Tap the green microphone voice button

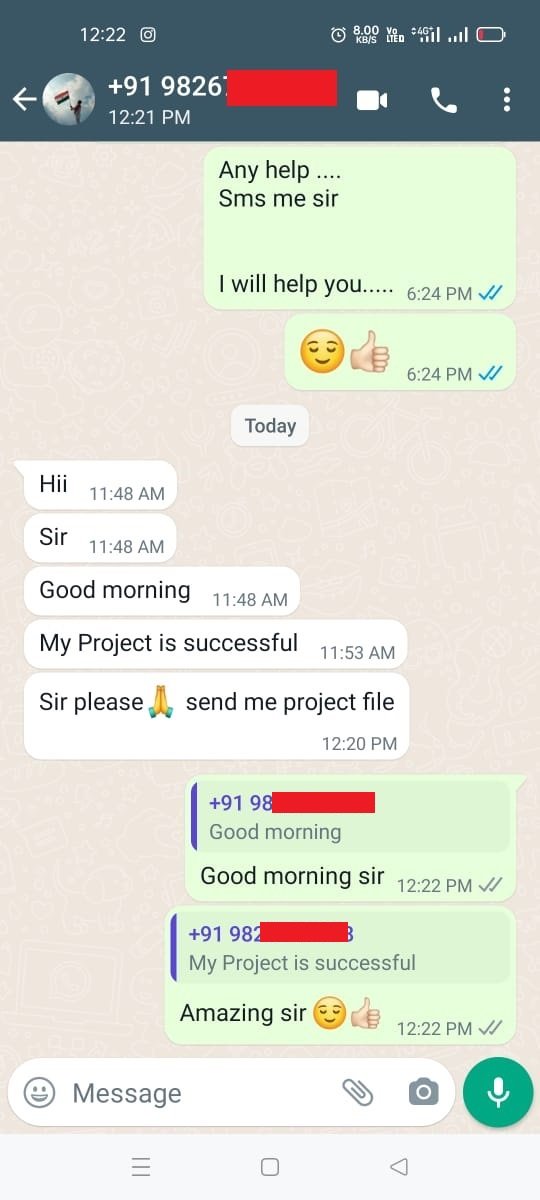click(498, 1092)
